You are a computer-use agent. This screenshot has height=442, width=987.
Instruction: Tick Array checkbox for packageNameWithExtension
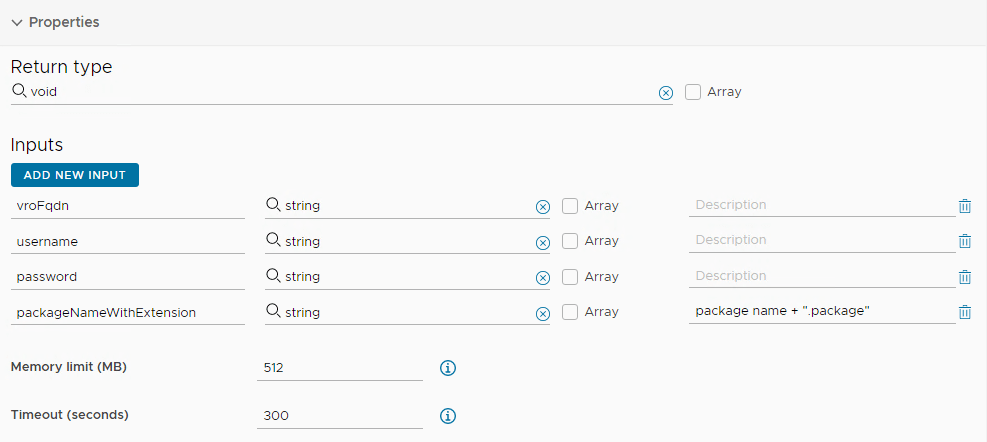570,312
